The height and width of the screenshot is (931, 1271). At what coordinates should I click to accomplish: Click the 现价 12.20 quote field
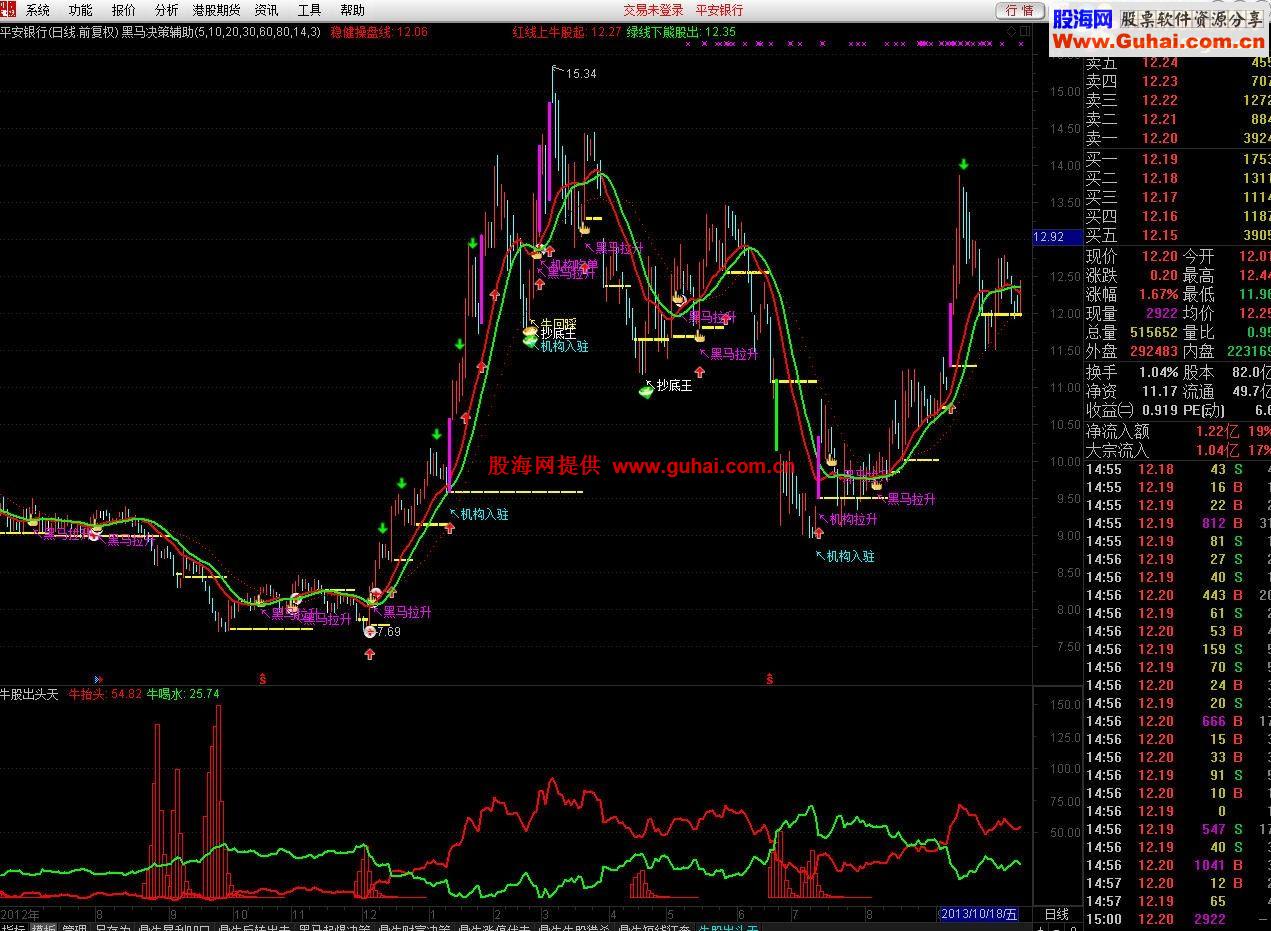coord(1133,257)
